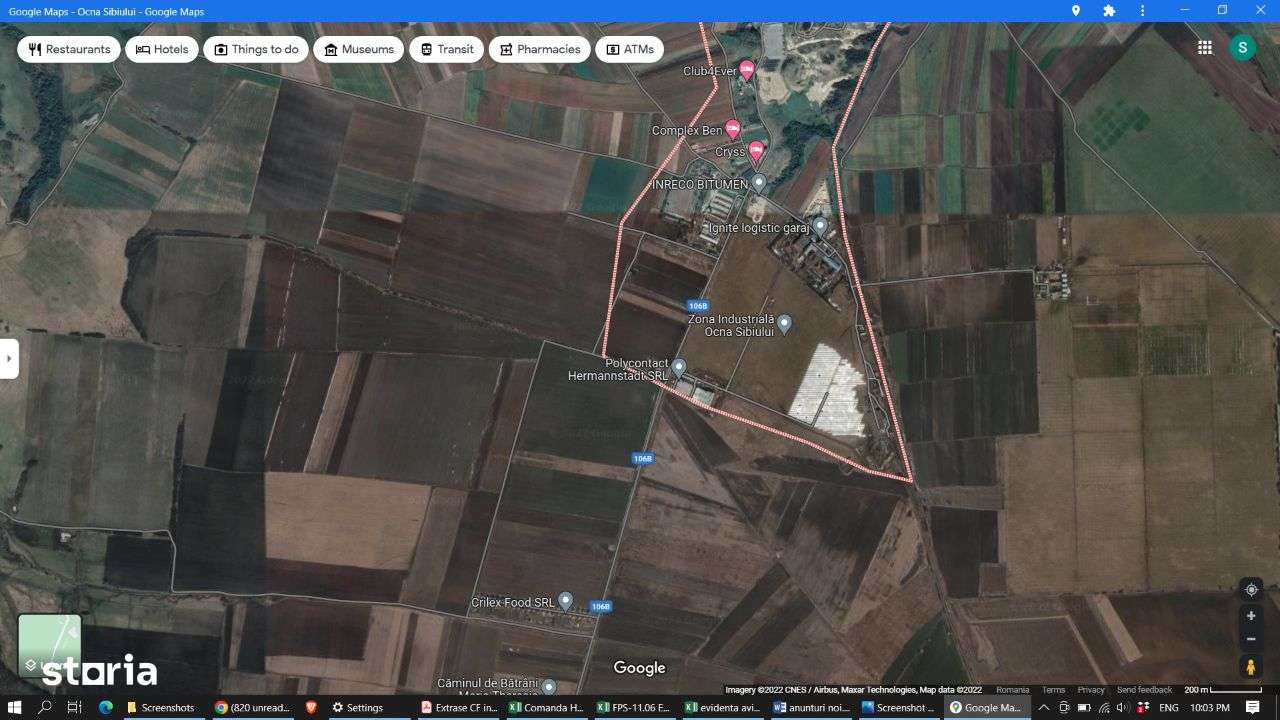Click the Zona Industrială Ocna Sibiului pin

click(x=782, y=320)
